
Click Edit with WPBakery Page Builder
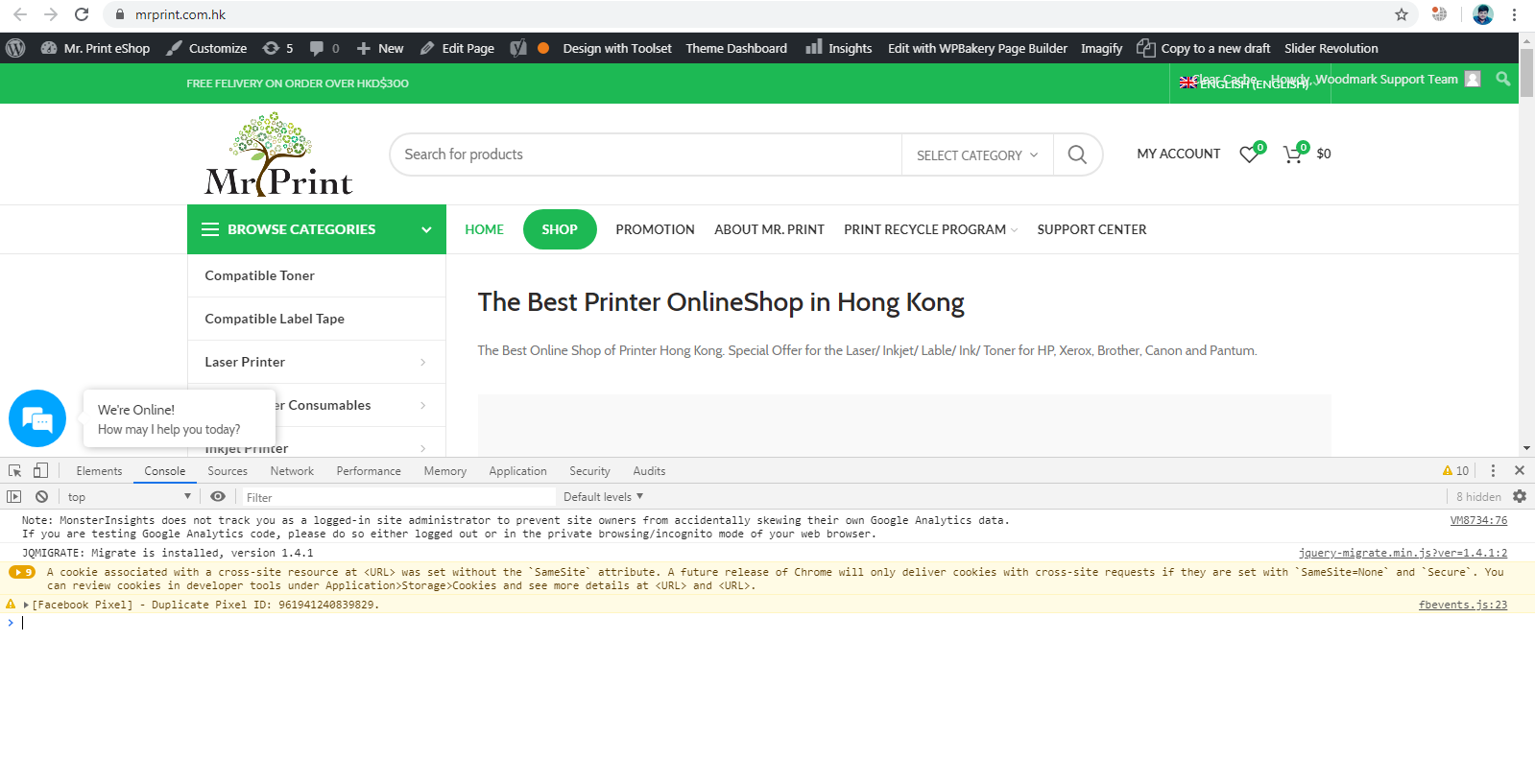pos(977,48)
